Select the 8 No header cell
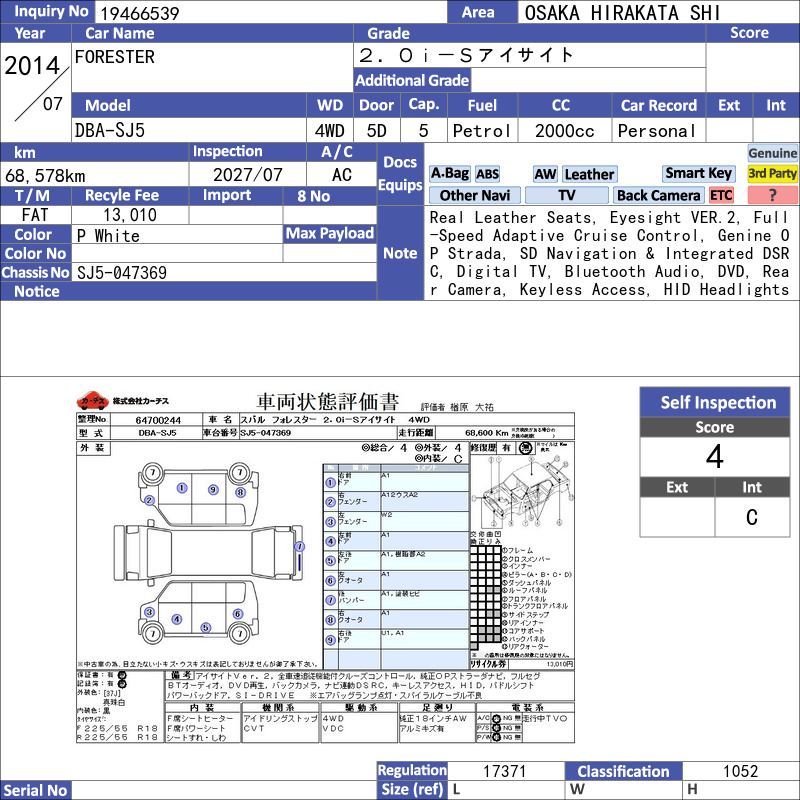800x800 pixels. (x=330, y=195)
